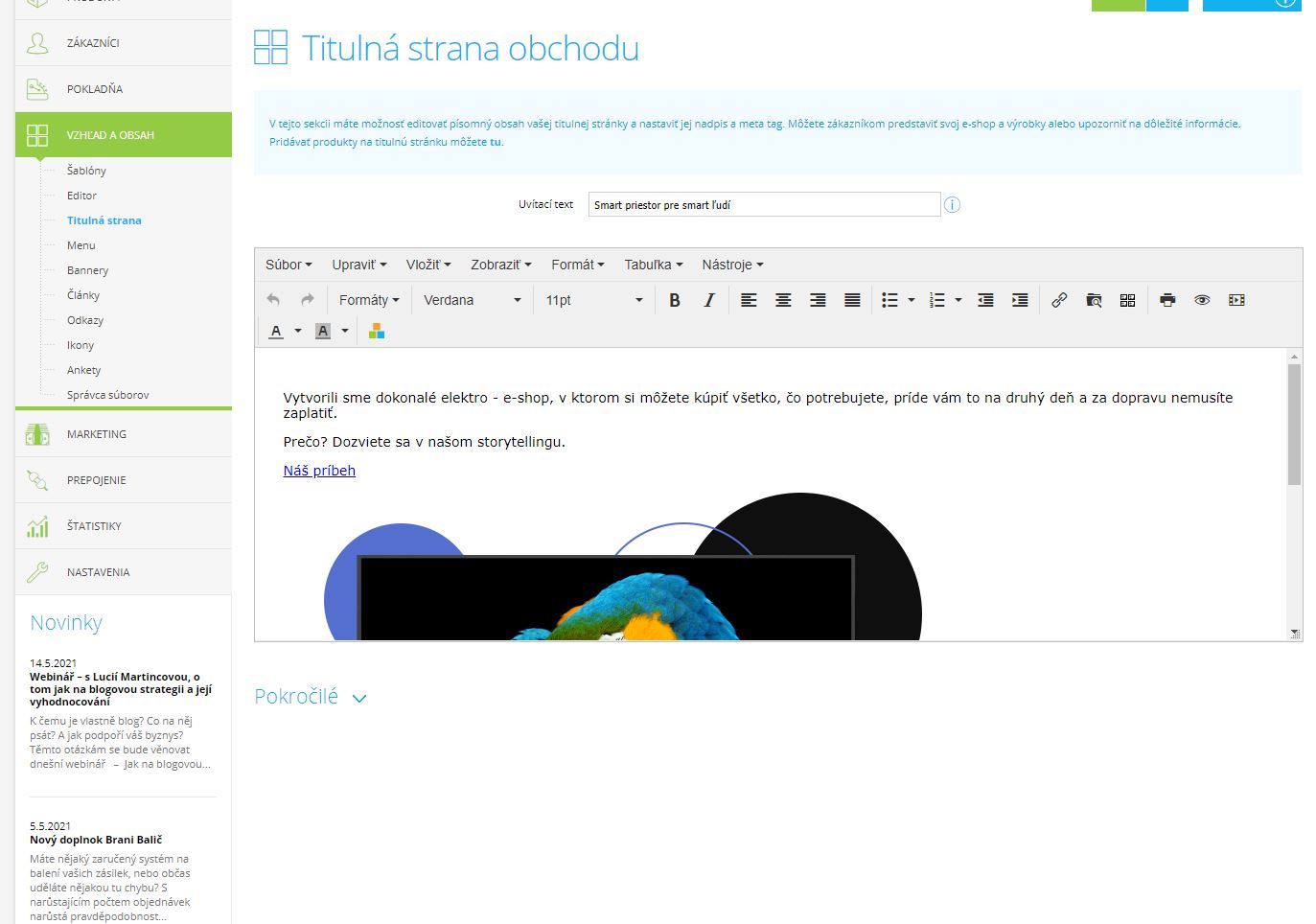Increase text indent
Image resolution: width=1316 pixels, height=924 pixels.
(x=1020, y=300)
